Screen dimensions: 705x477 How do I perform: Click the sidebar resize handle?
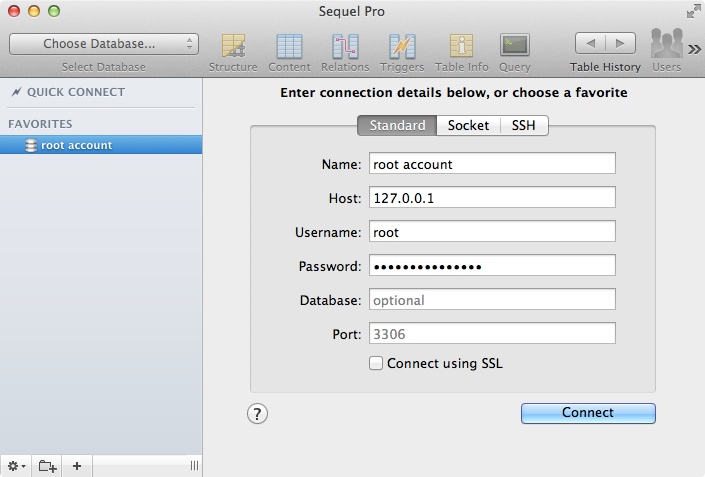click(x=194, y=466)
